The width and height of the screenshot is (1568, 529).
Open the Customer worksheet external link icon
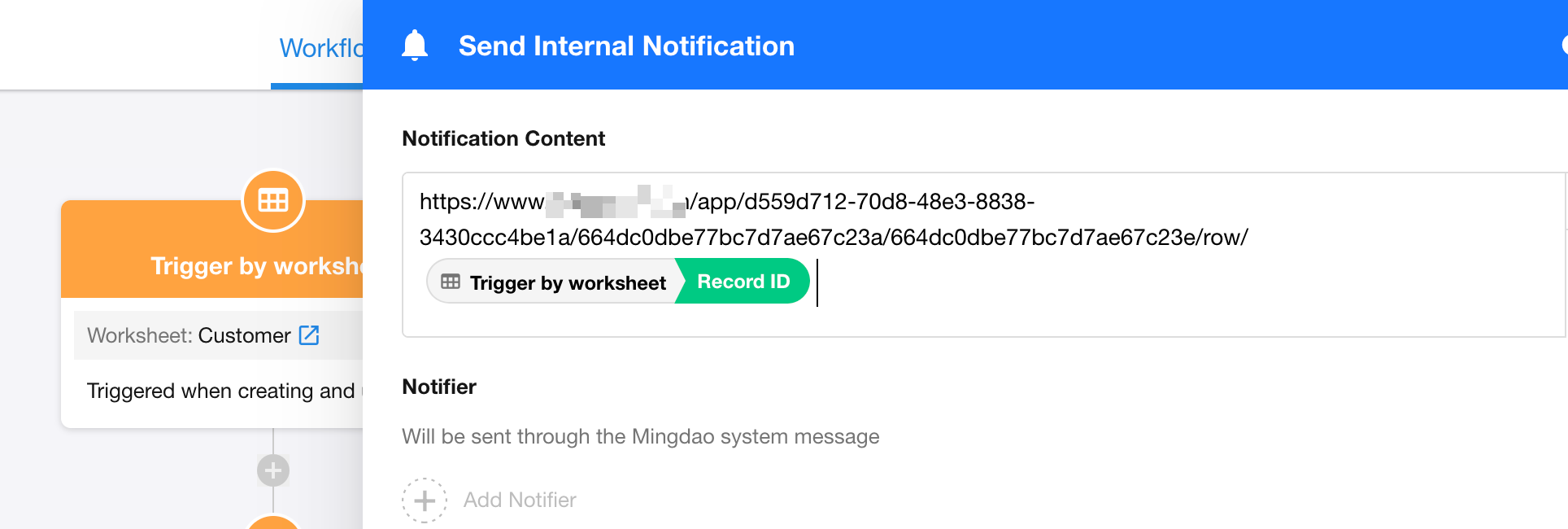point(309,335)
